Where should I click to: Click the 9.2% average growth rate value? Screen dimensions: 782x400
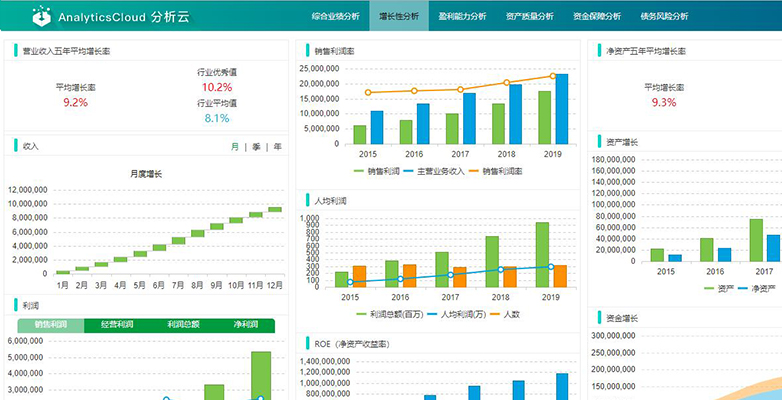click(x=75, y=103)
